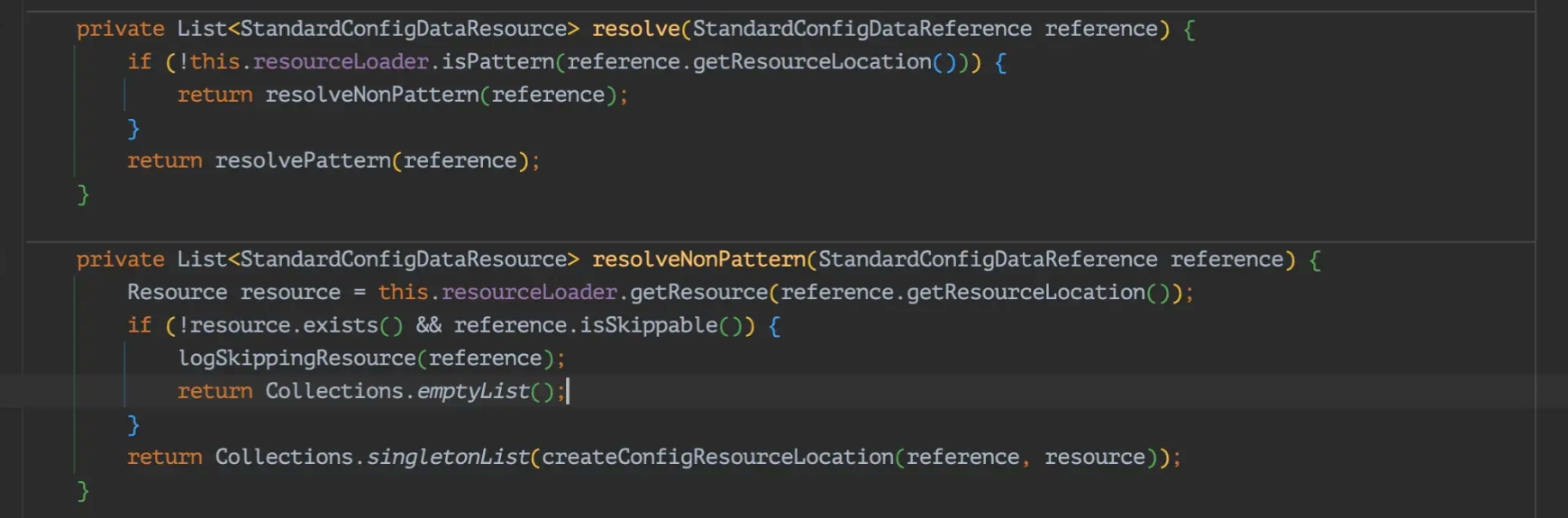Click 'emptyList' static method call
1568x518 pixels.
[473, 391]
